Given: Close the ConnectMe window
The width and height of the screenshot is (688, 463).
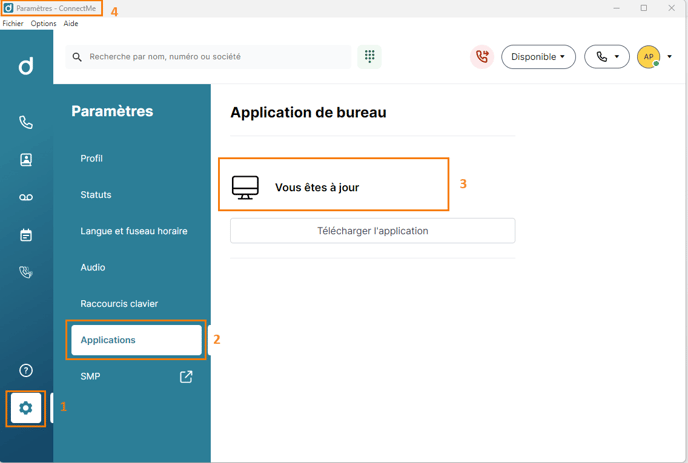Looking at the screenshot, I should (671, 8).
